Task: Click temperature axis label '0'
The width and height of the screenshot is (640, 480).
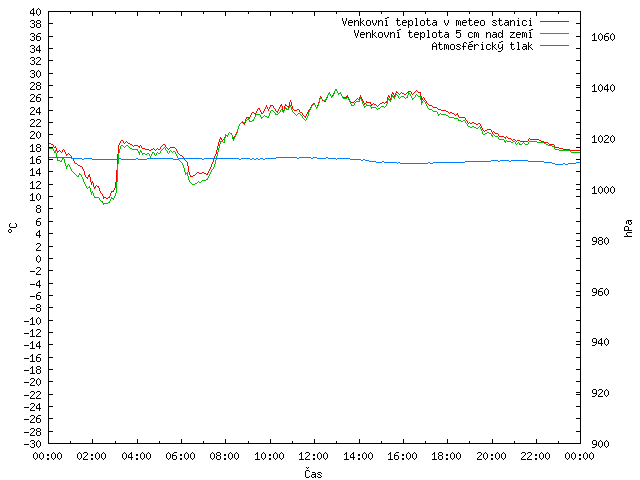Action: point(38,259)
